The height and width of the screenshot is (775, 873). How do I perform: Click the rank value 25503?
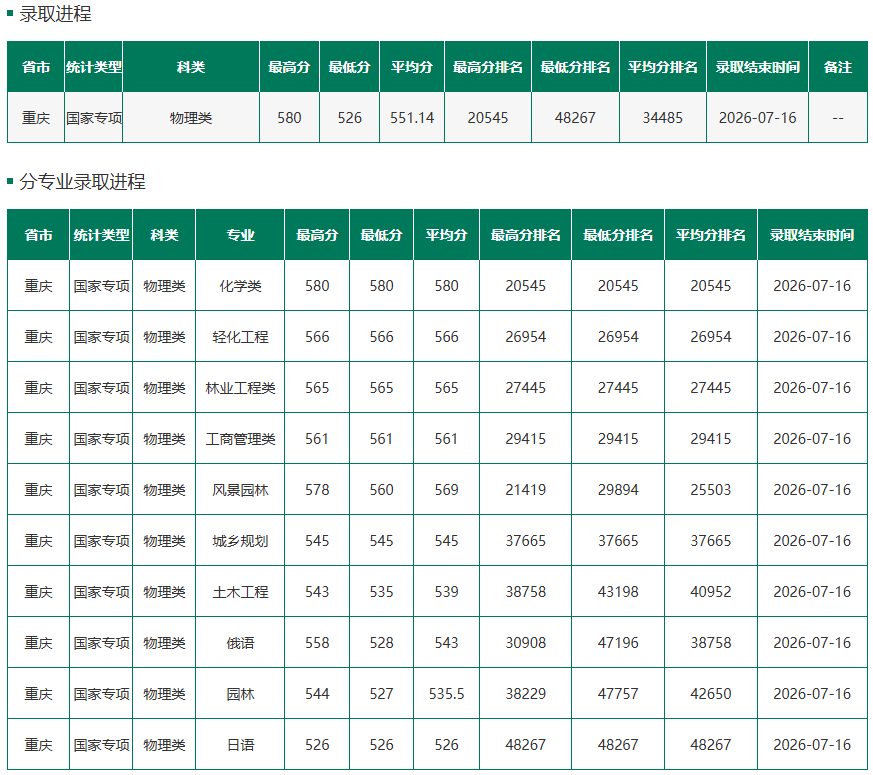(x=710, y=490)
